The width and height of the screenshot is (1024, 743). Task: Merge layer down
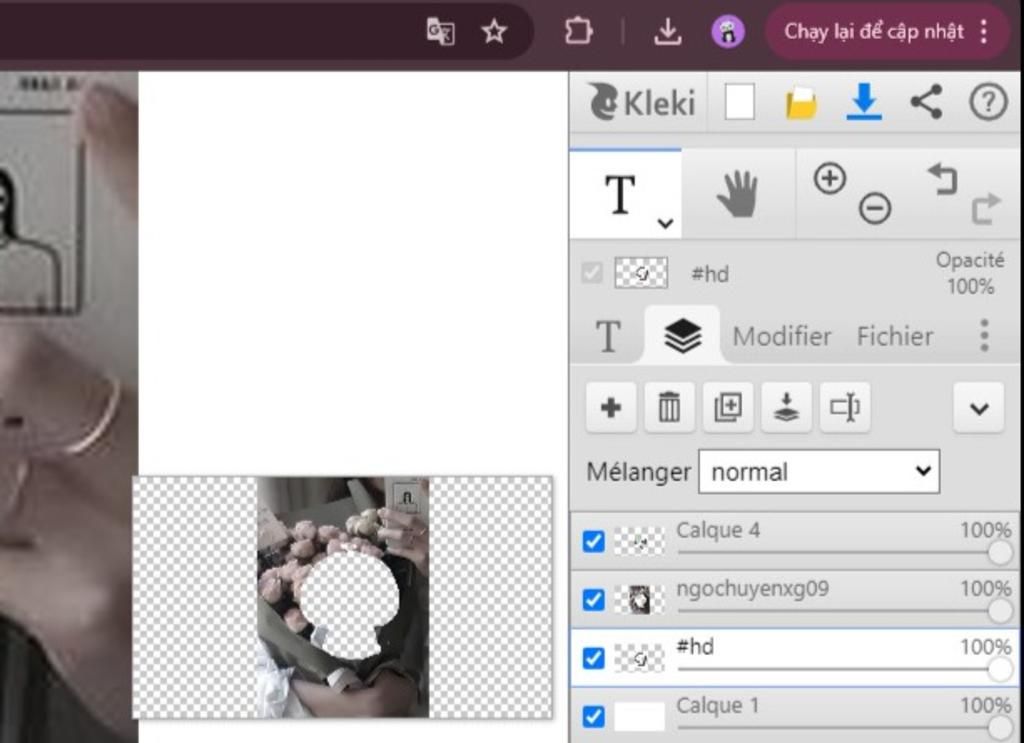[786, 408]
